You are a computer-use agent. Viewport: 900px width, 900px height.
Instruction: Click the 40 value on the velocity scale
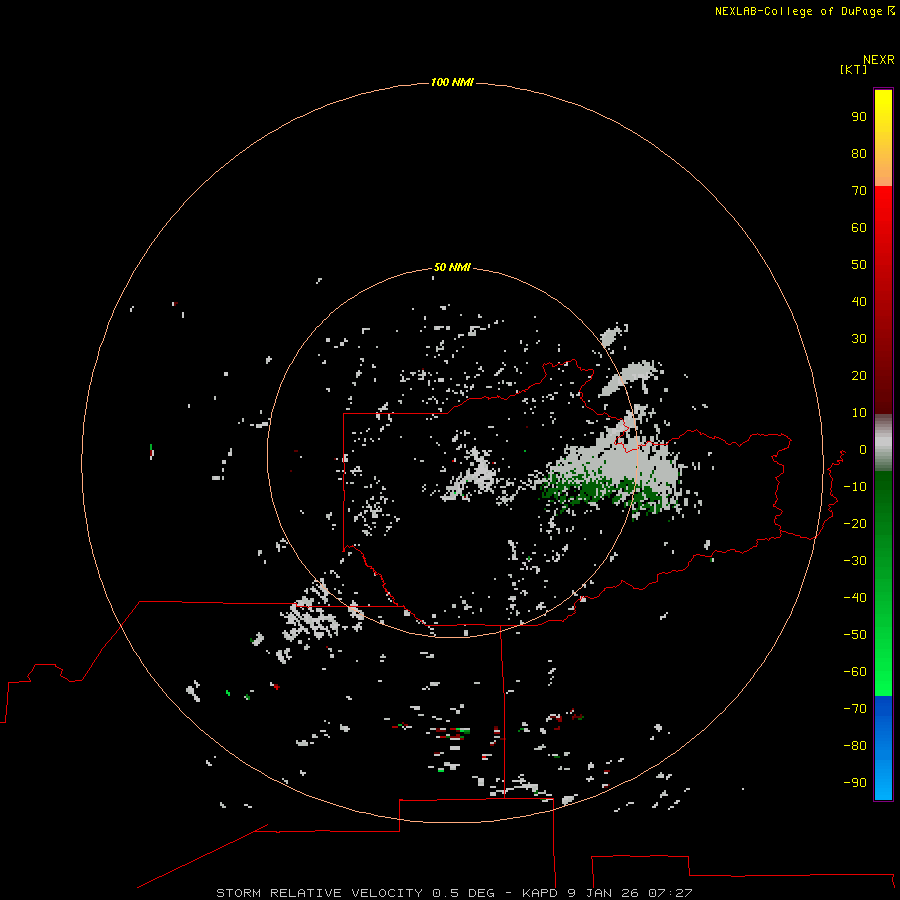pyautogui.click(x=859, y=302)
